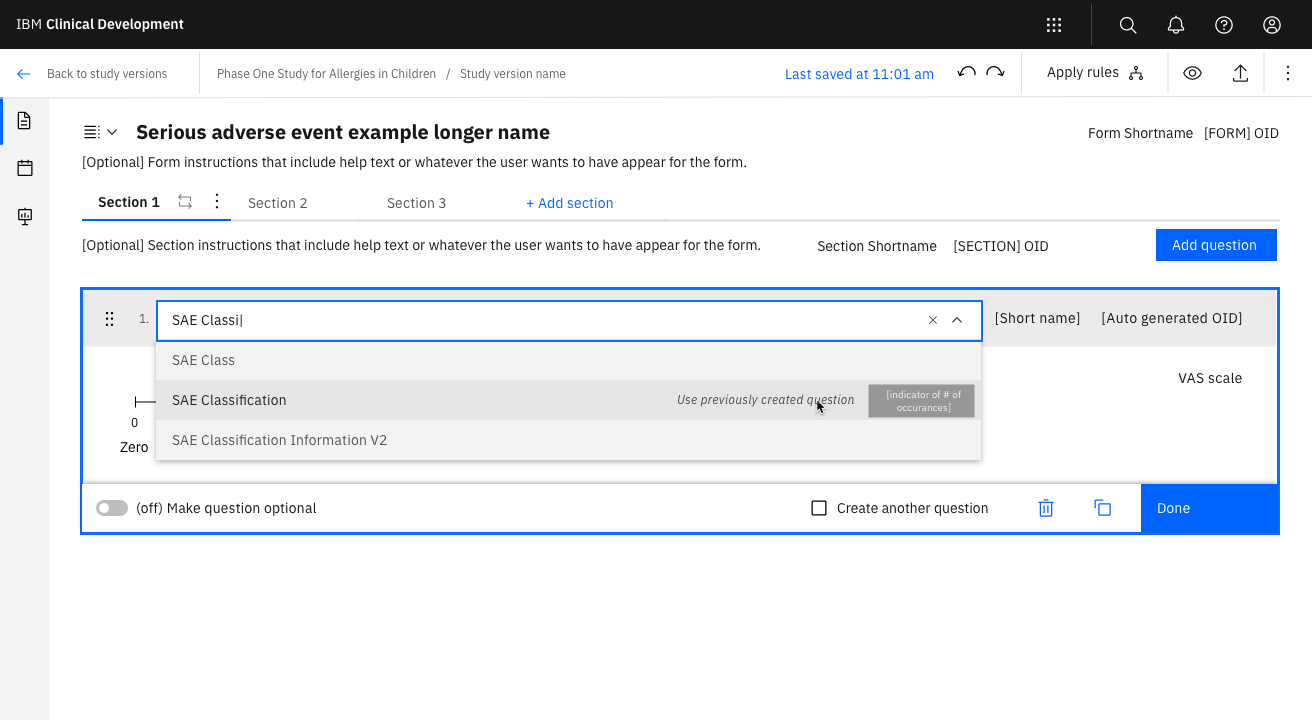Toggle Make question optional switch
Viewport: 1312px width, 720px height.
pos(112,508)
